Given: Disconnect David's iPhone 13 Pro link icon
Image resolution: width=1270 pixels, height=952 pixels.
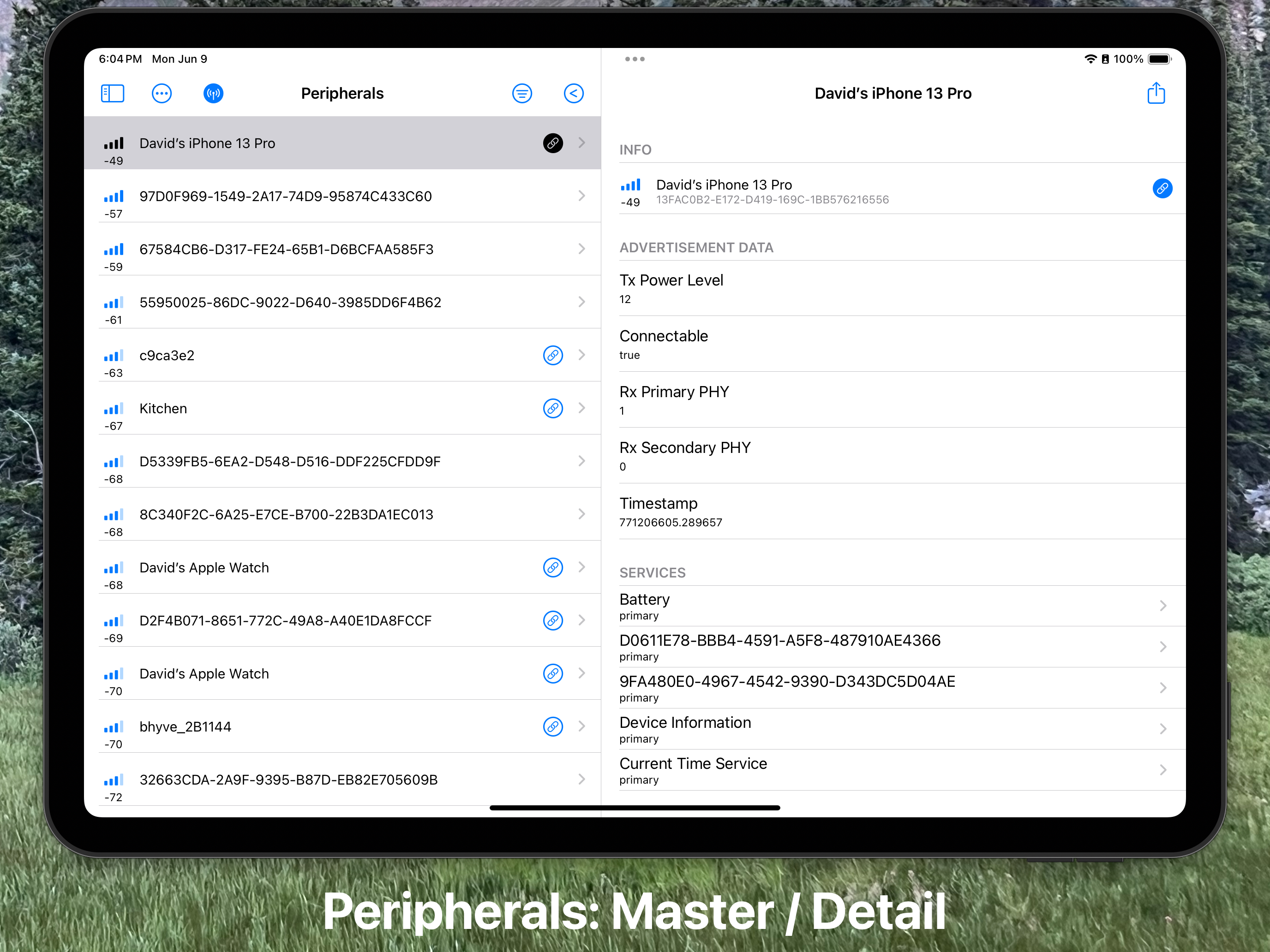Looking at the screenshot, I should click(553, 143).
